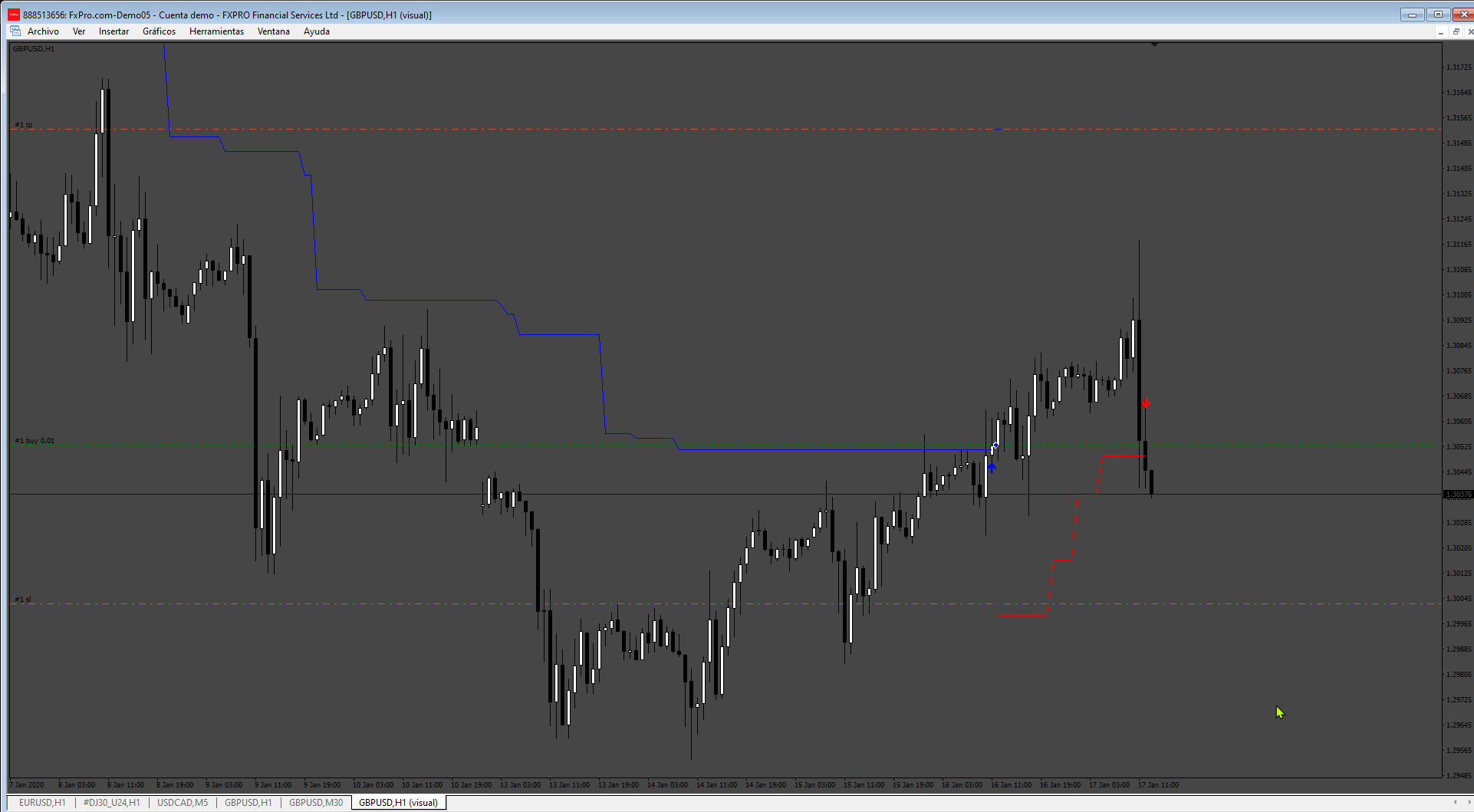
Task: Open the Archivo menu
Action: tap(43, 31)
